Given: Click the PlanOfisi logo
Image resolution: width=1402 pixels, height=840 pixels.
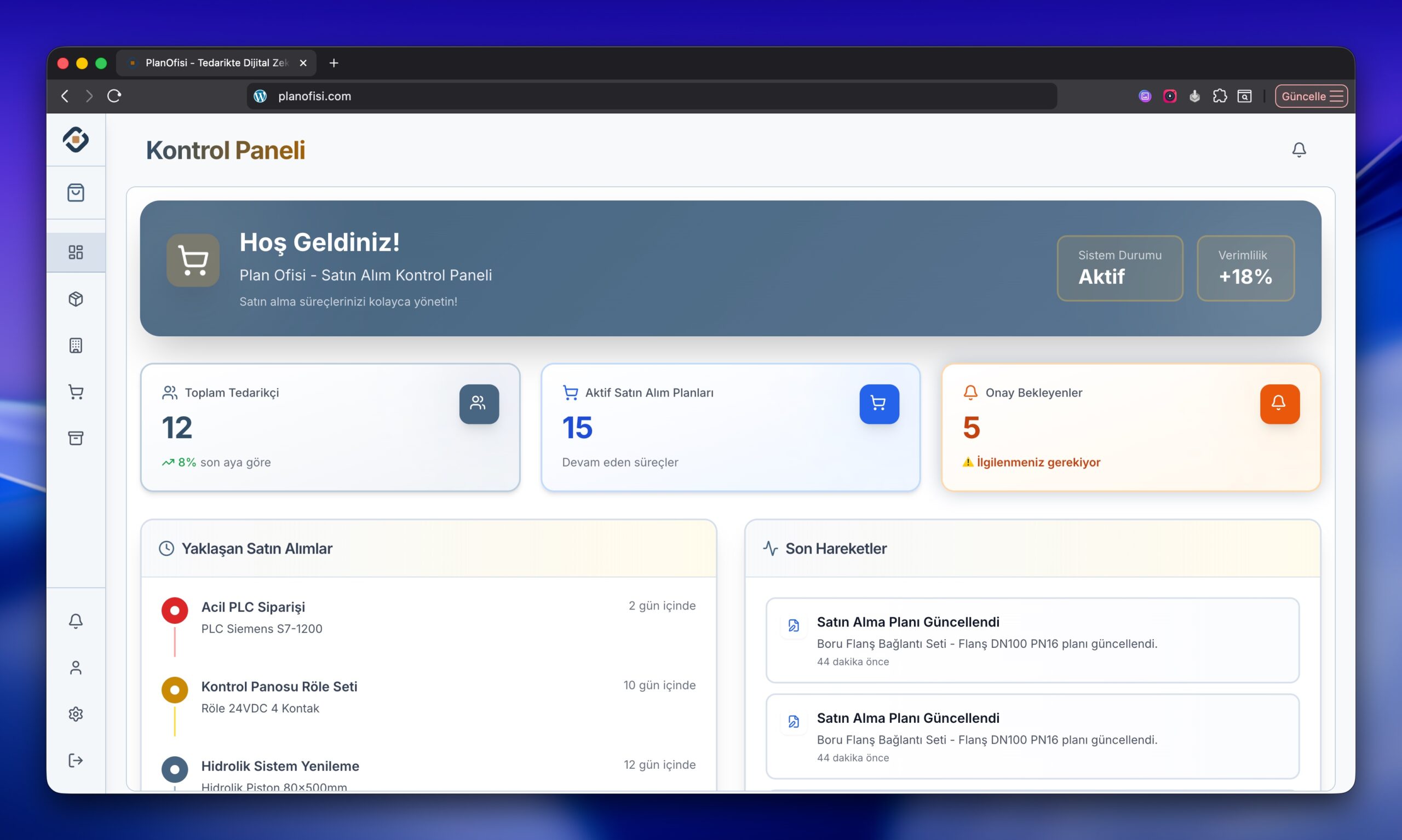Looking at the screenshot, I should 76,140.
